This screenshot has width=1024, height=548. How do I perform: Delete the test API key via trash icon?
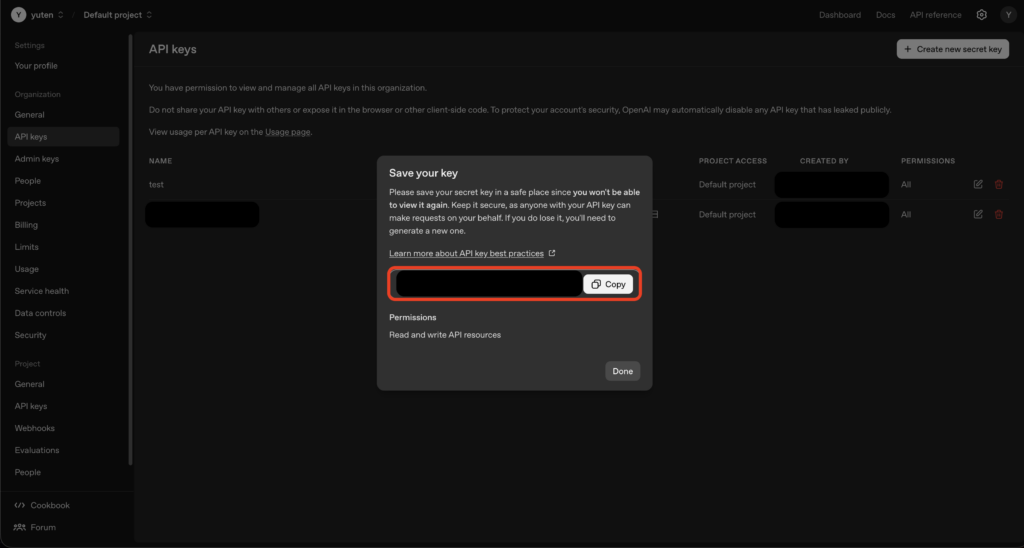(998, 185)
